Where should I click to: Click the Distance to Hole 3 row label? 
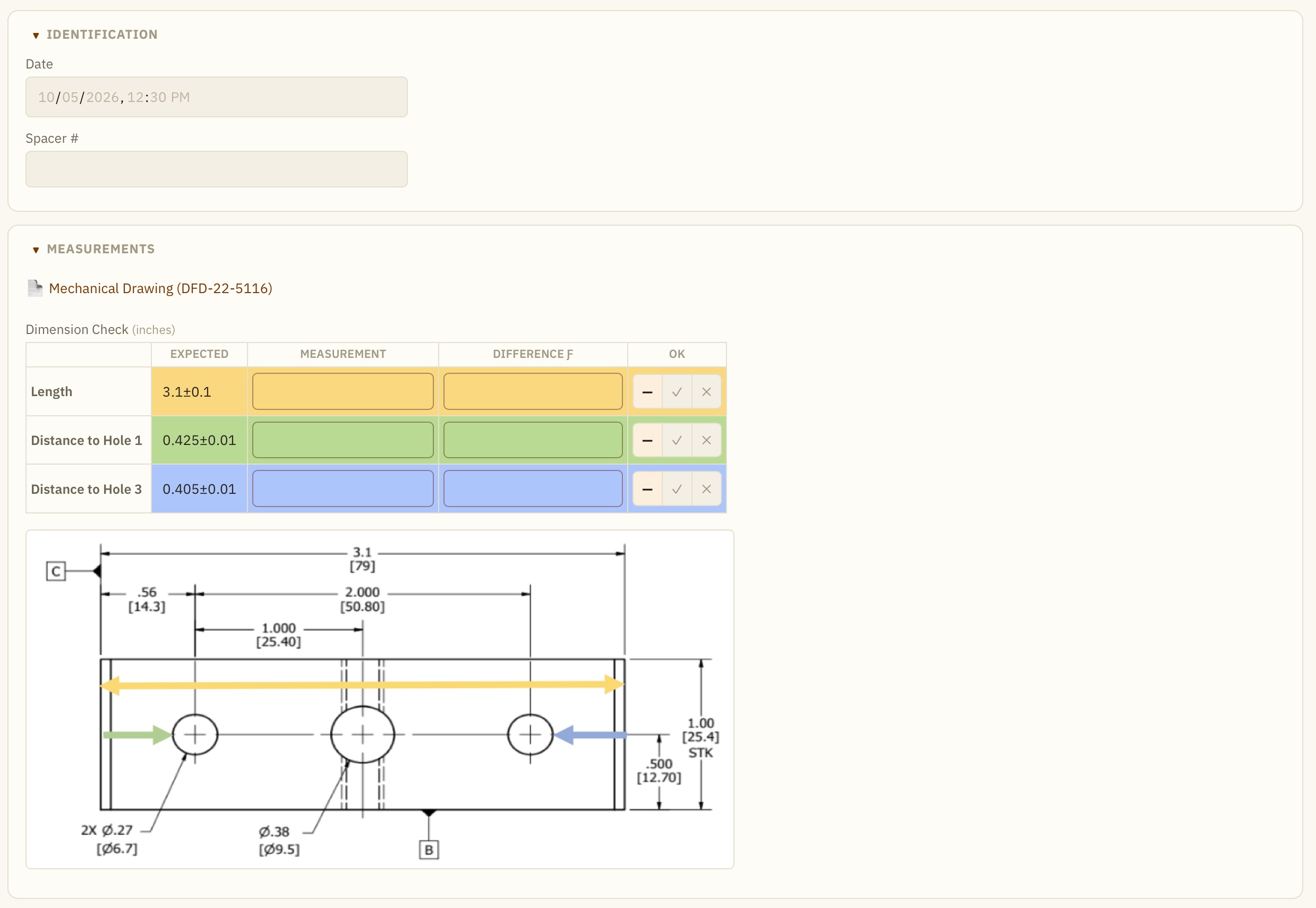click(87, 489)
